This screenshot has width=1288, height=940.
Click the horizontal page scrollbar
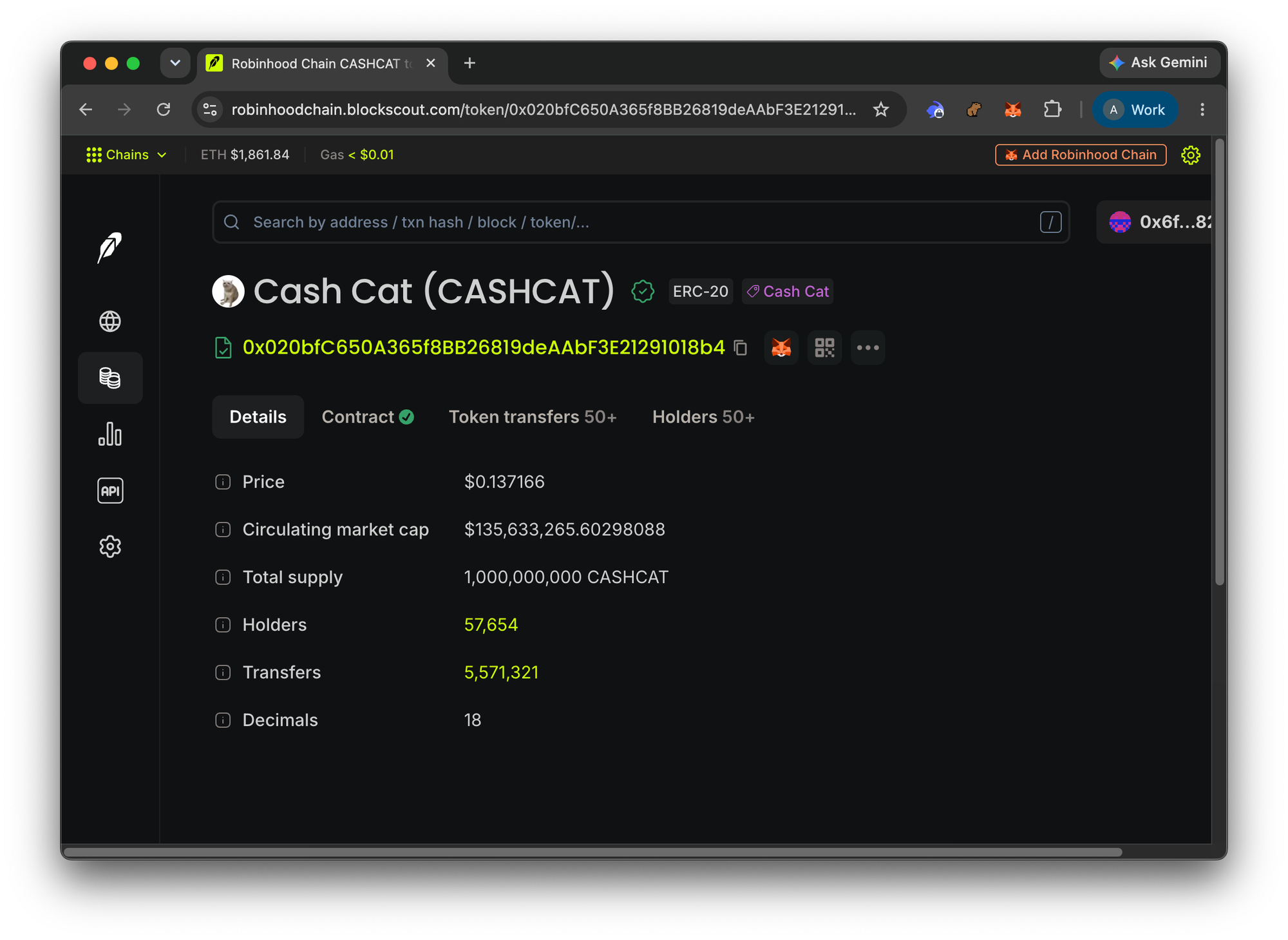pyautogui.click(x=594, y=852)
